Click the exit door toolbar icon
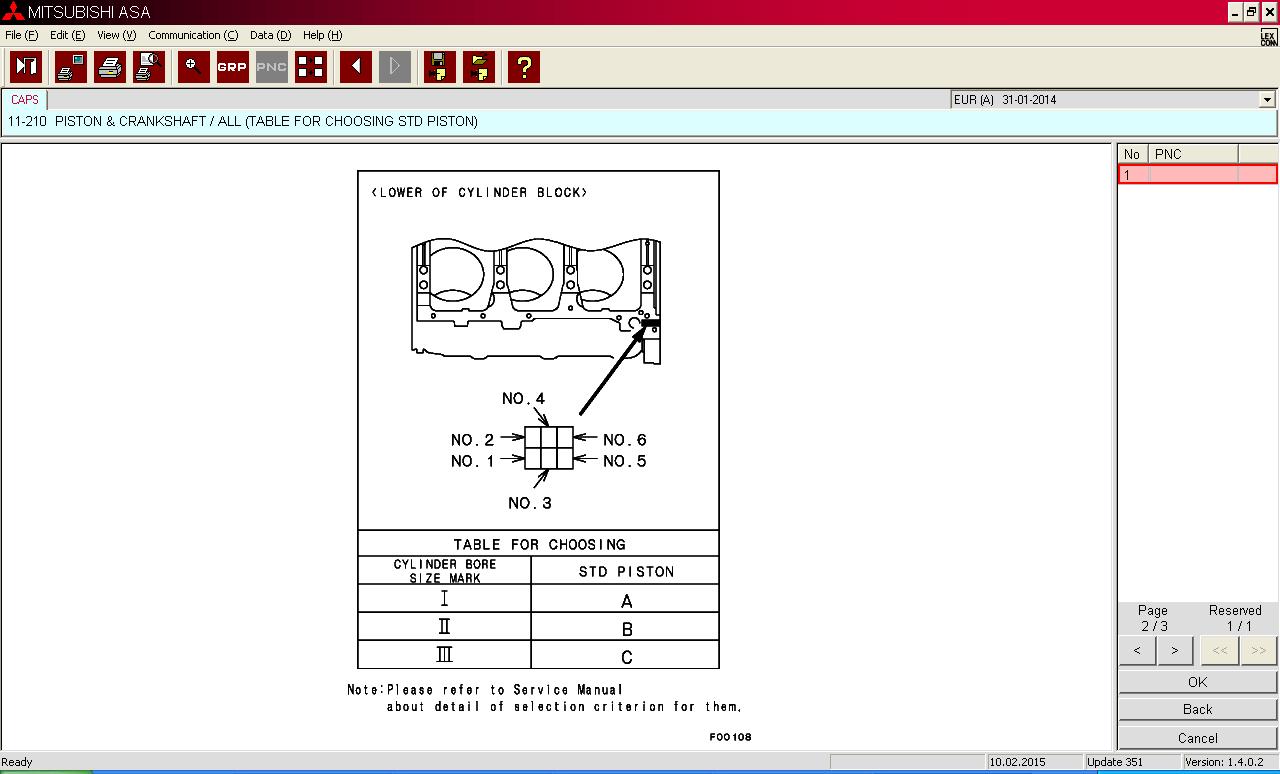The height and width of the screenshot is (774, 1280). tap(26, 67)
